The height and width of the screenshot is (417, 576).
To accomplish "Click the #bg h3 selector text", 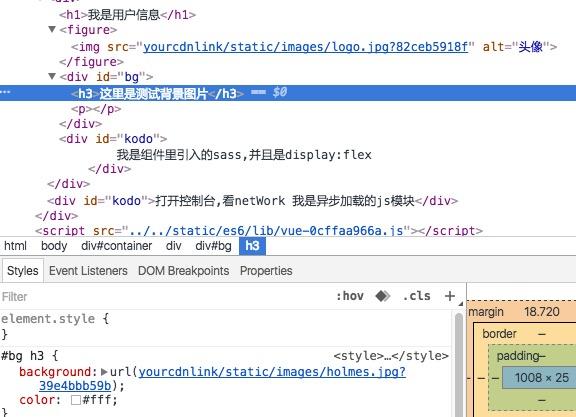I will pyautogui.click(x=22, y=356).
